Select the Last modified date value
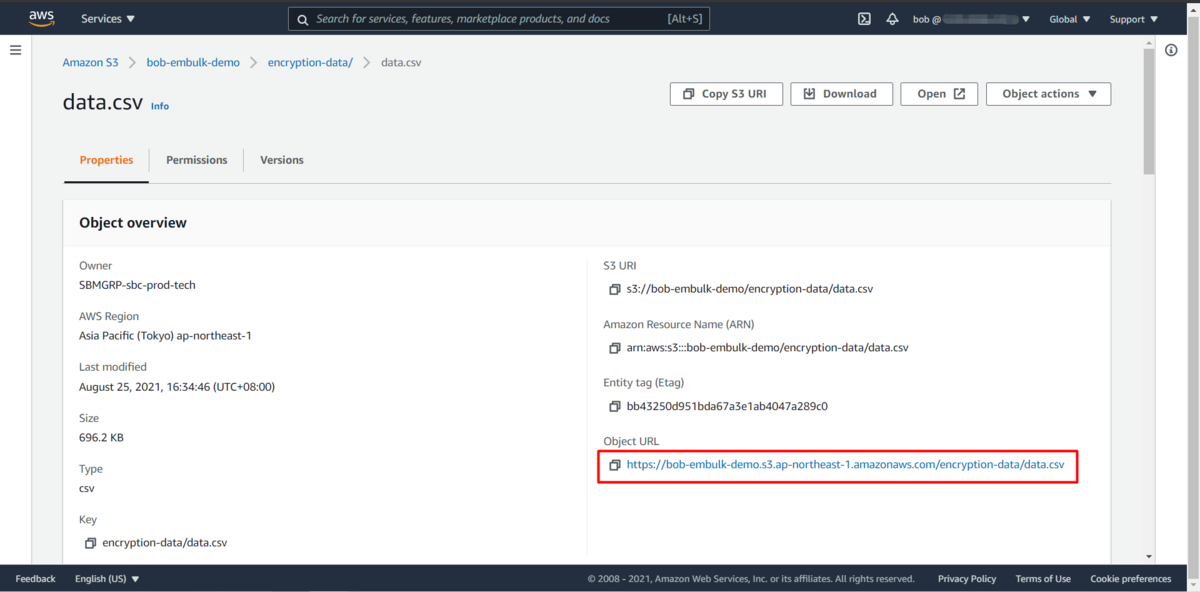 (x=177, y=387)
